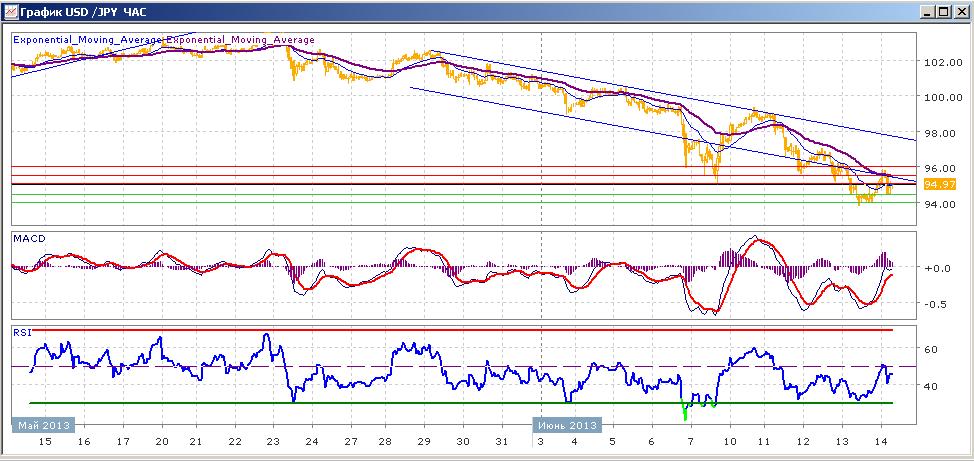The height and width of the screenshot is (461, 974).
Task: Select the green oversold line in RSI panel
Action: point(463,403)
